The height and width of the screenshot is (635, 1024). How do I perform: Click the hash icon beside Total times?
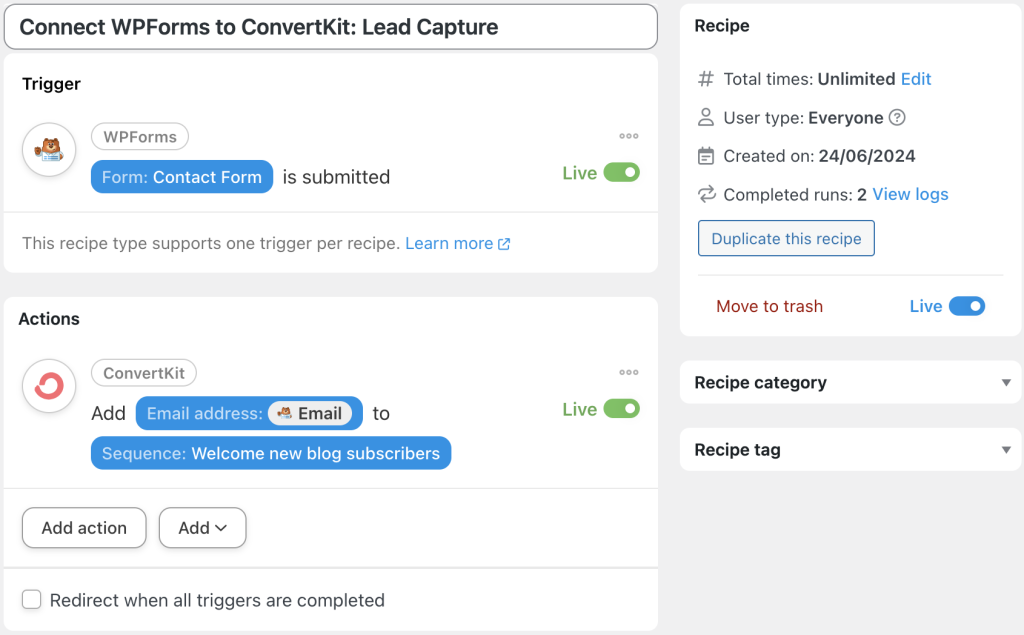pyautogui.click(x=707, y=79)
